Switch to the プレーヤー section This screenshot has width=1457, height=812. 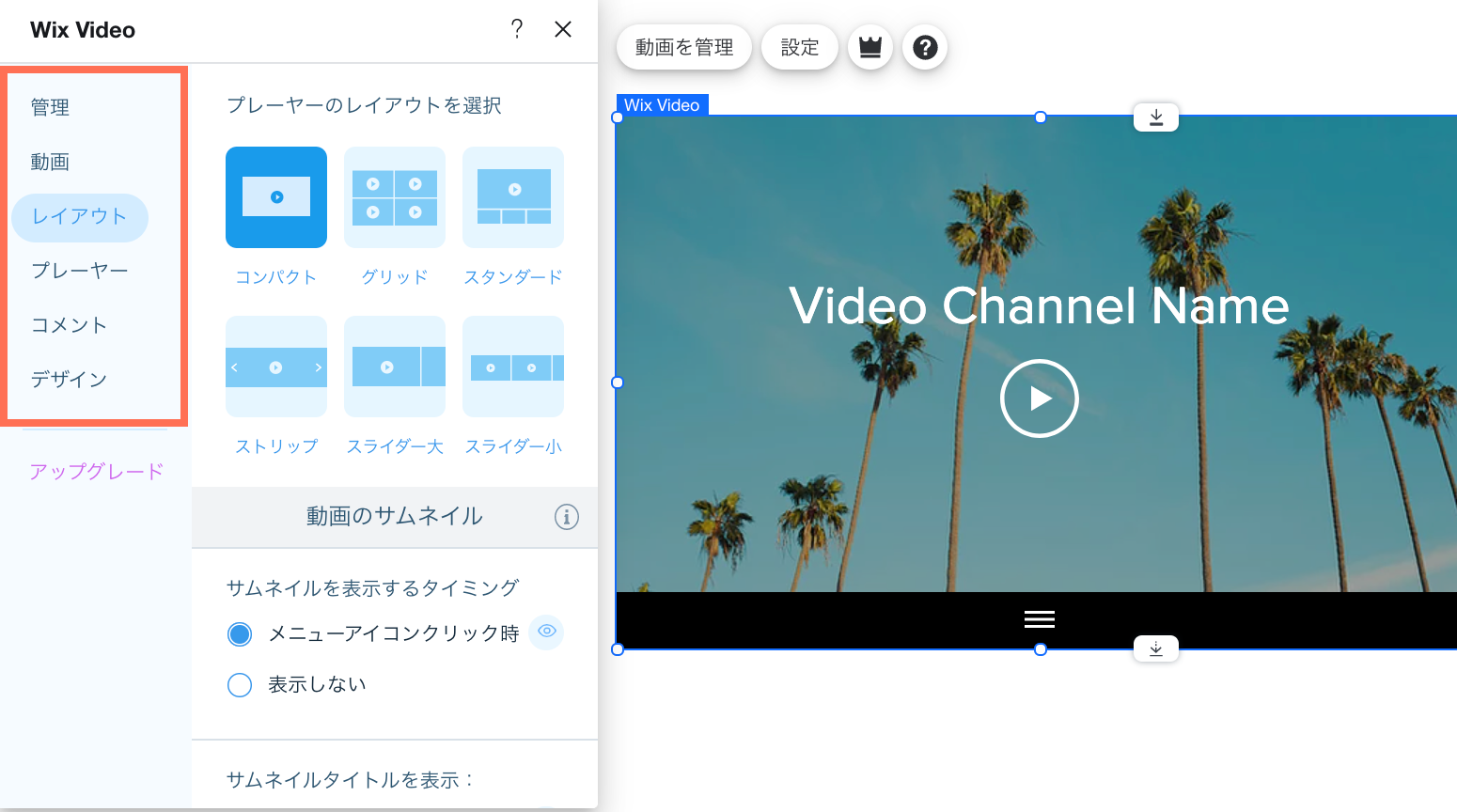[80, 270]
